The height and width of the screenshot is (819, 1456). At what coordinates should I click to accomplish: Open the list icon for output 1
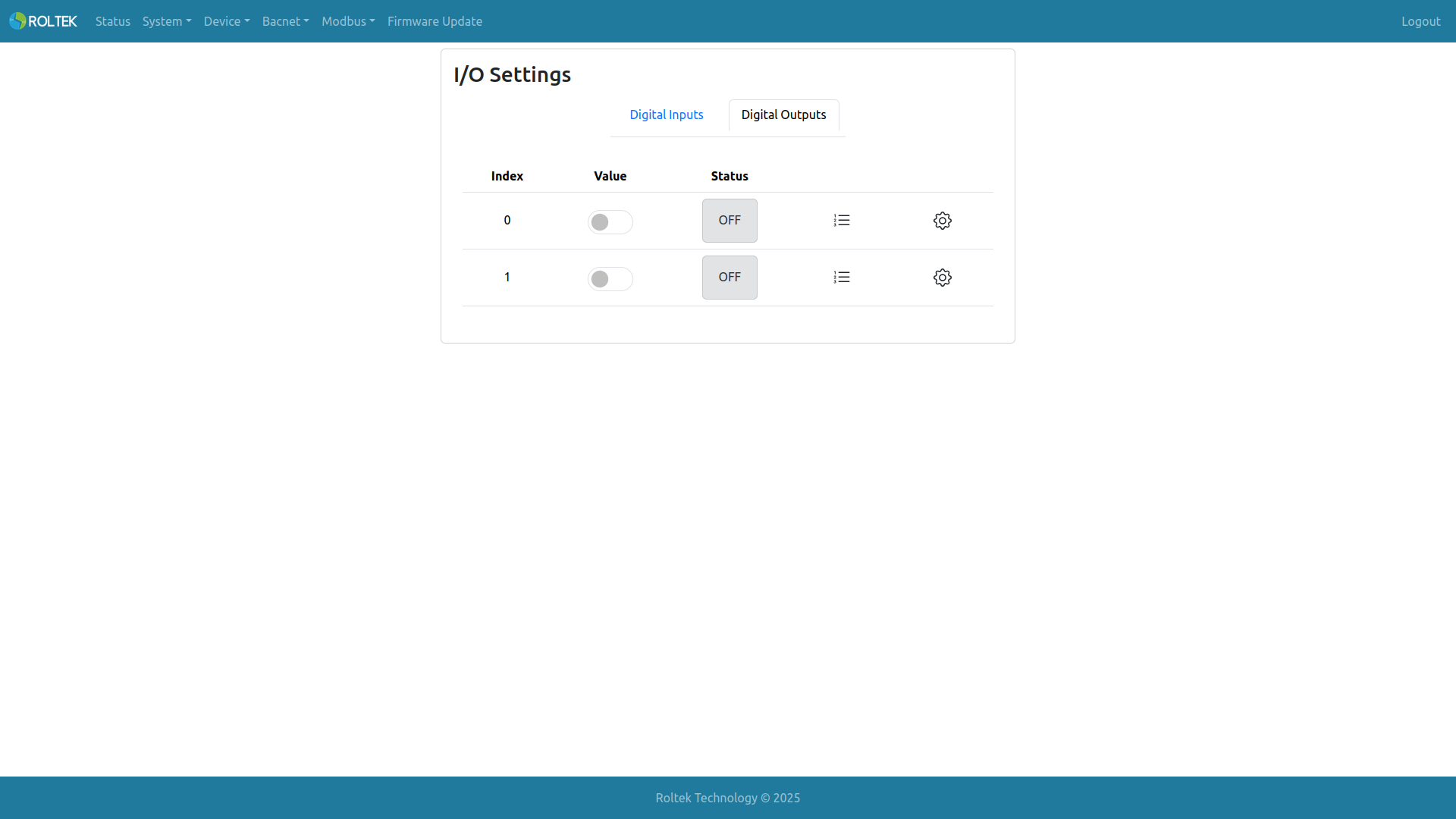pos(842,278)
